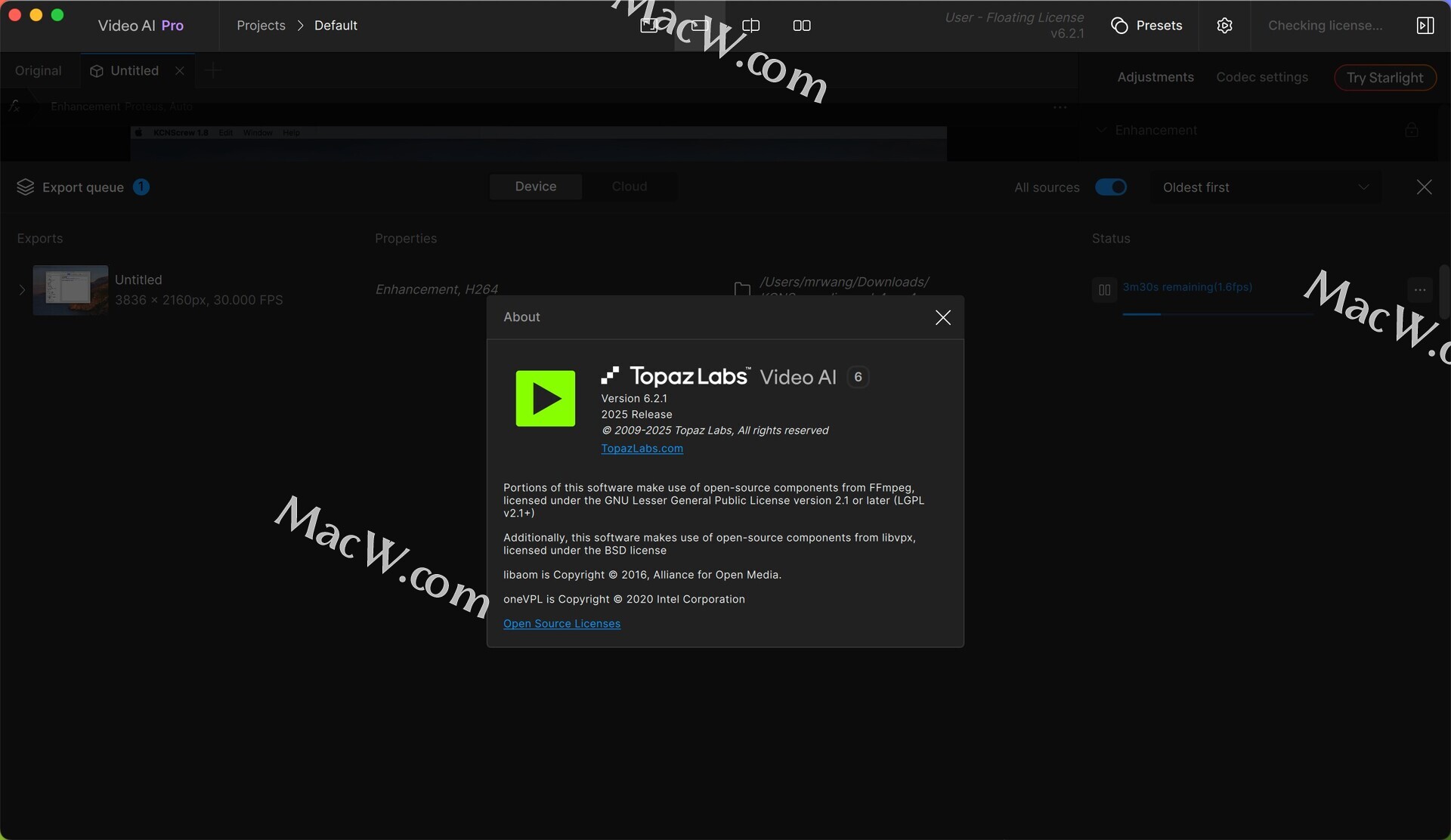
Task: Click the Projects breadcrumb
Action: click(261, 26)
